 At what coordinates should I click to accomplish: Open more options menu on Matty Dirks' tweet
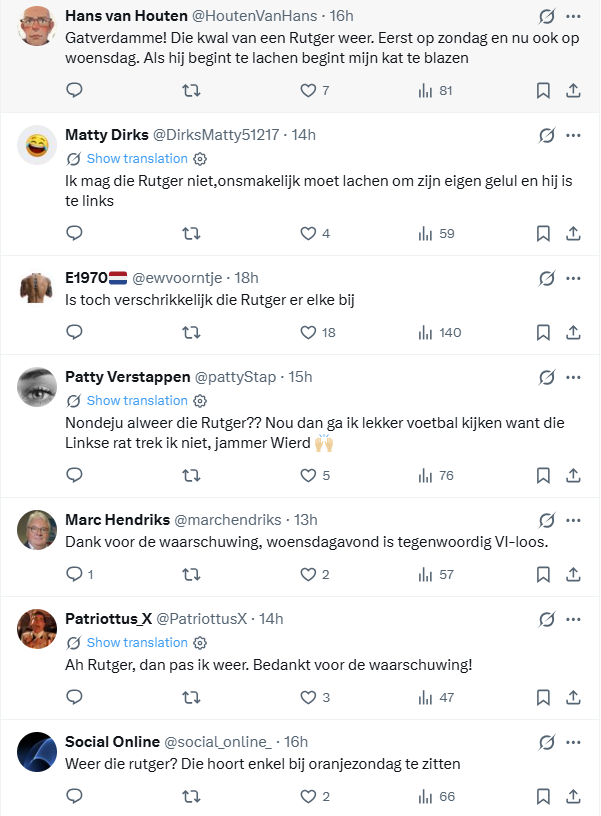573,135
